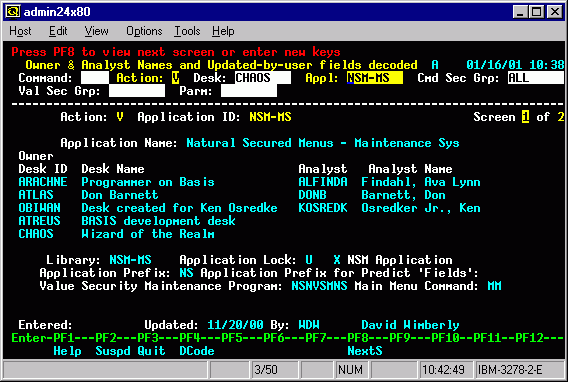The height and width of the screenshot is (382, 568).
Task: Click the red PF8 message line
Action: [x=176, y=52]
